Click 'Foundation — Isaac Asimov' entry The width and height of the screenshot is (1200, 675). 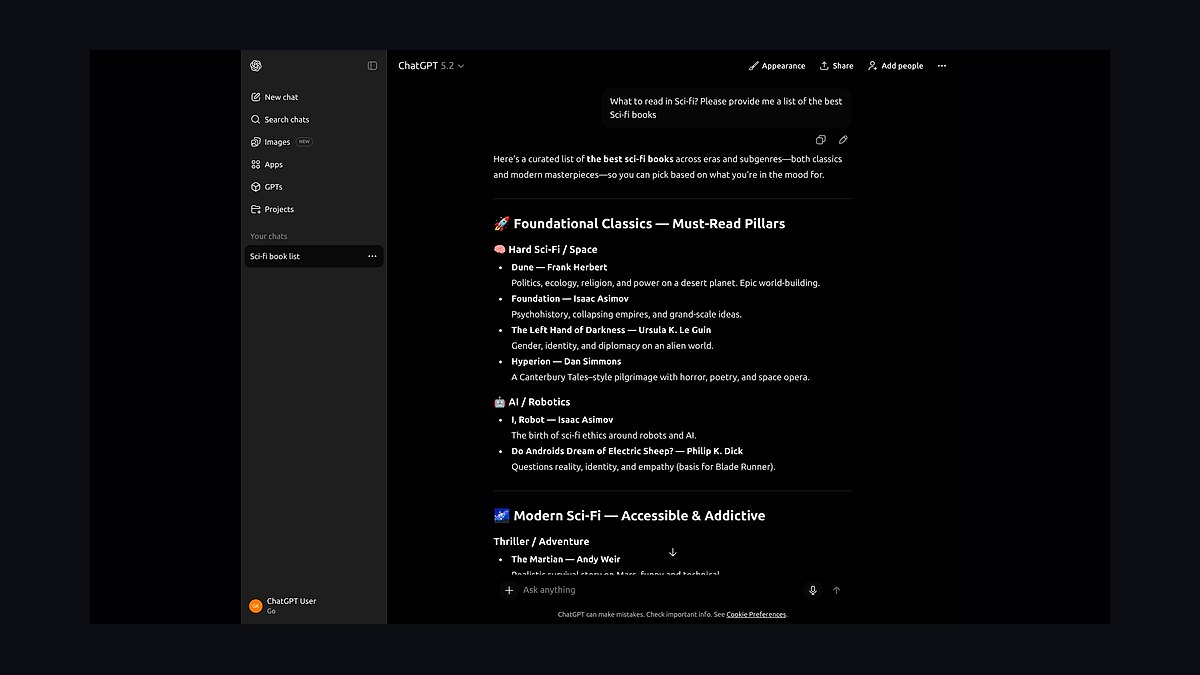click(x=570, y=298)
